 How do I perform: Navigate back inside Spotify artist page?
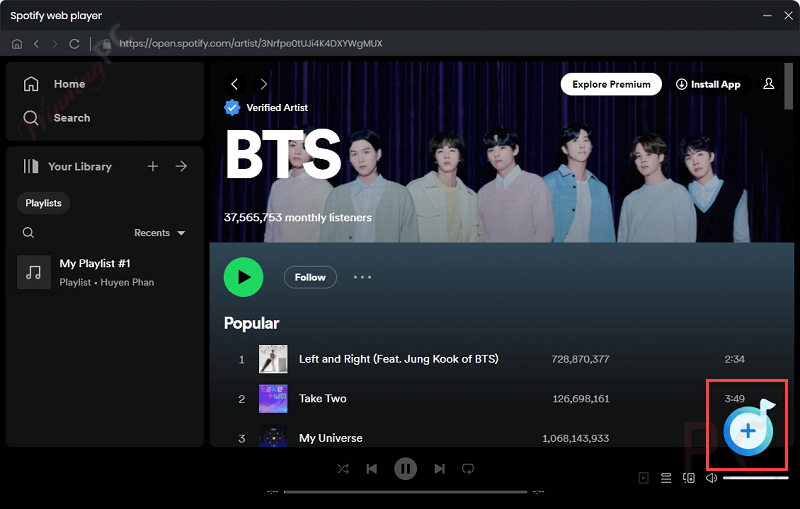point(235,84)
